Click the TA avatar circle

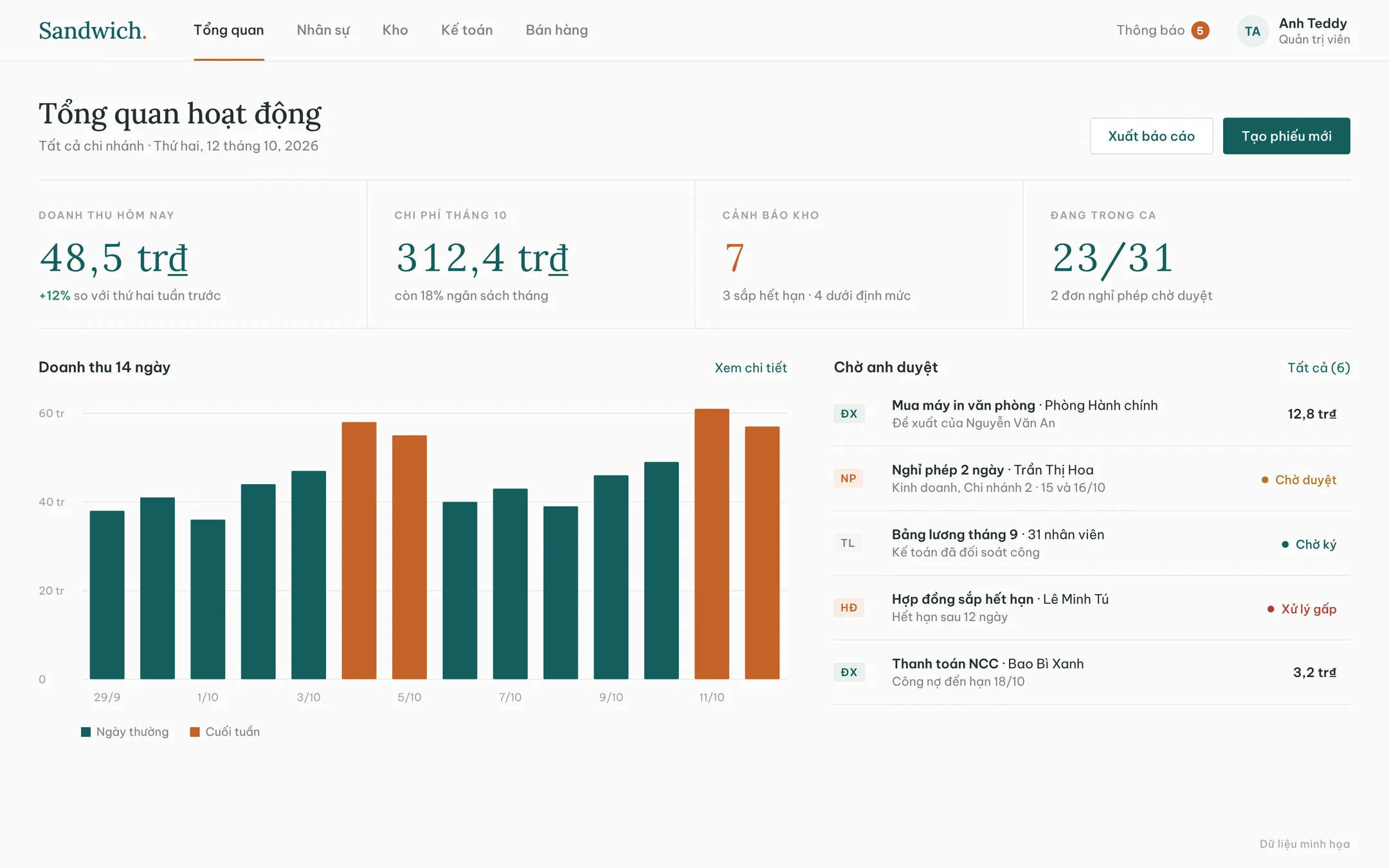[x=1253, y=31]
